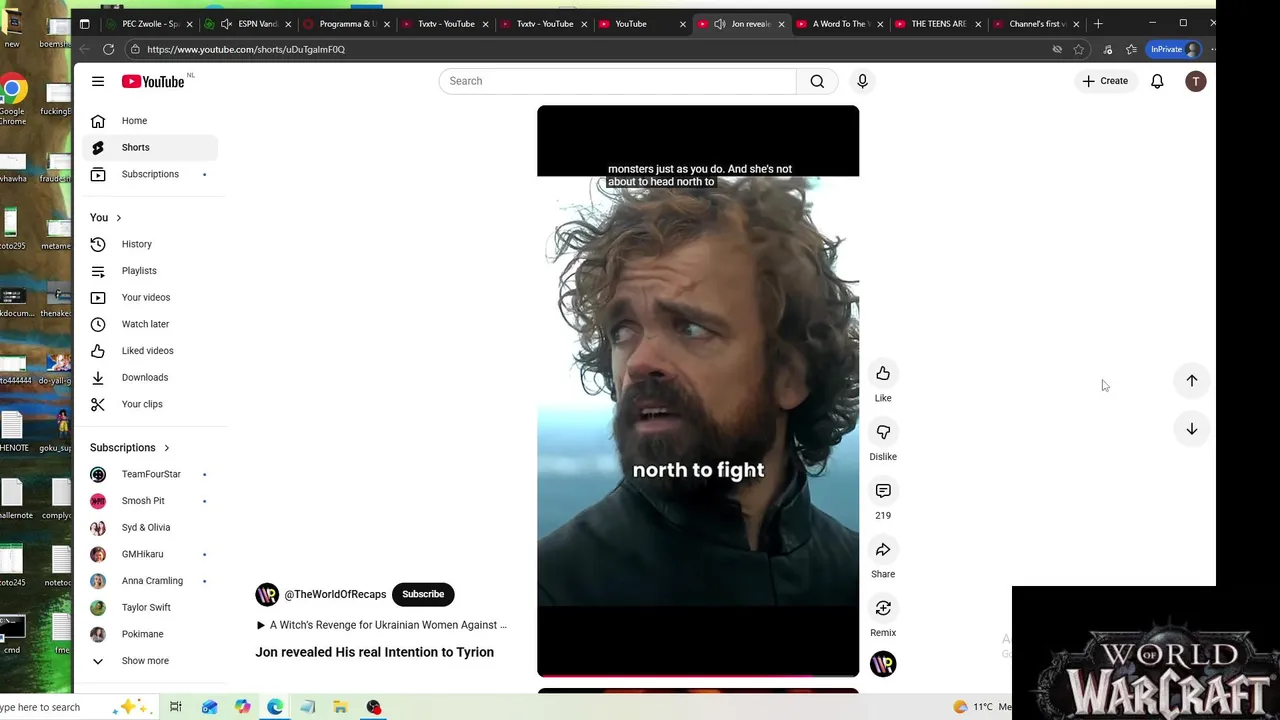This screenshot has height=720, width=1280.
Task: Mute the Jon revealed tab audio
Action: point(720,24)
